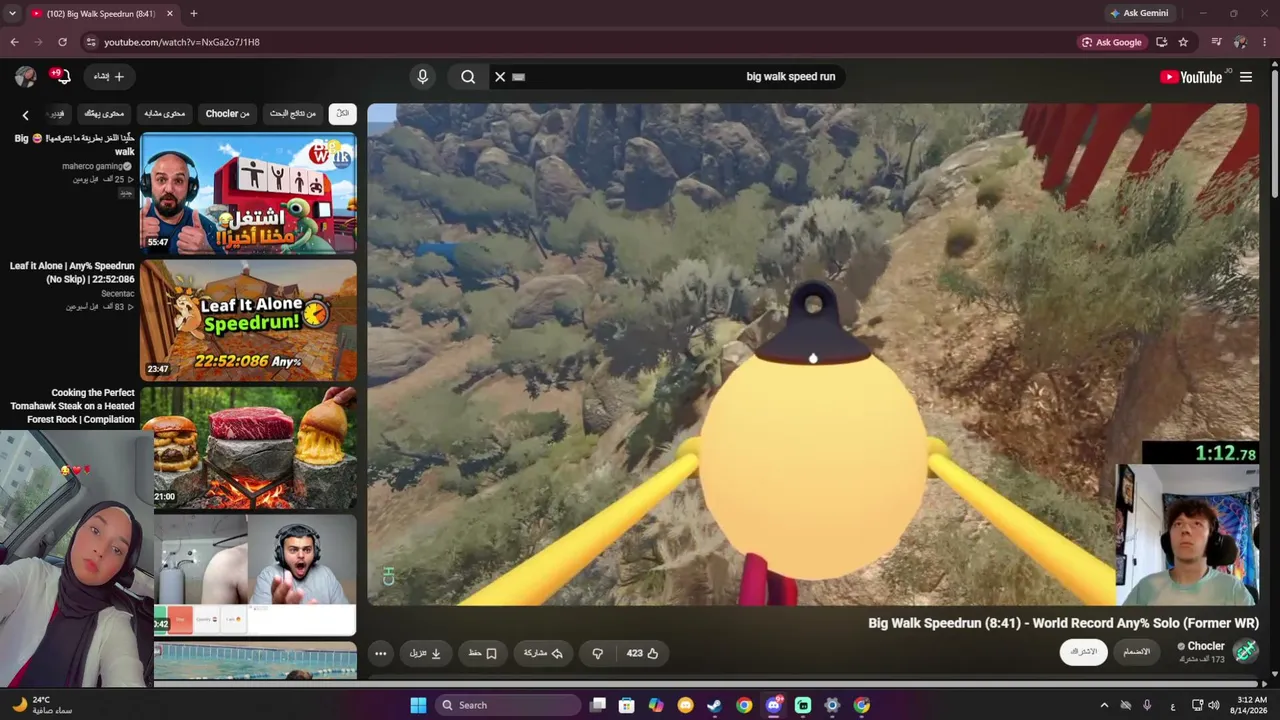
Task: Select 'محتوى يهمّك' filter chip
Action: click(x=105, y=114)
